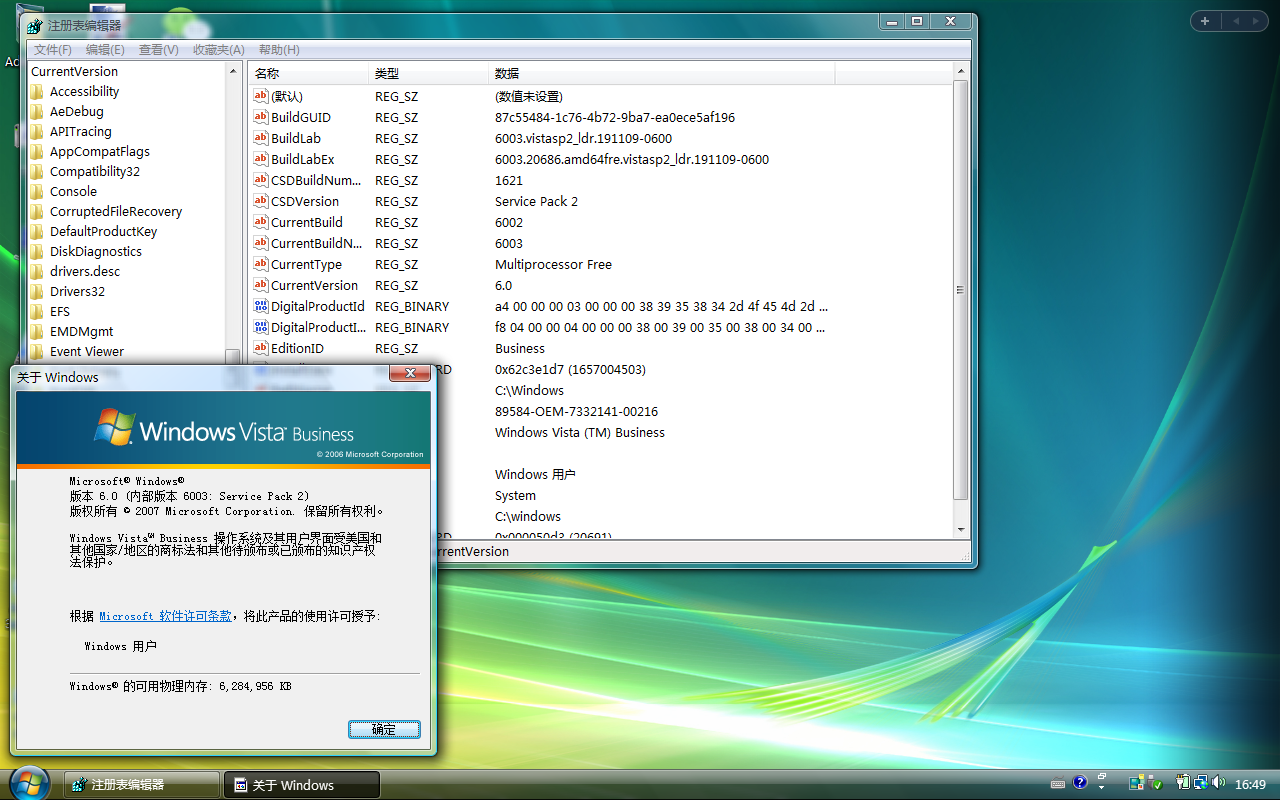Click the key tree scroll-up arrow
The image size is (1280, 800).
tap(233, 72)
